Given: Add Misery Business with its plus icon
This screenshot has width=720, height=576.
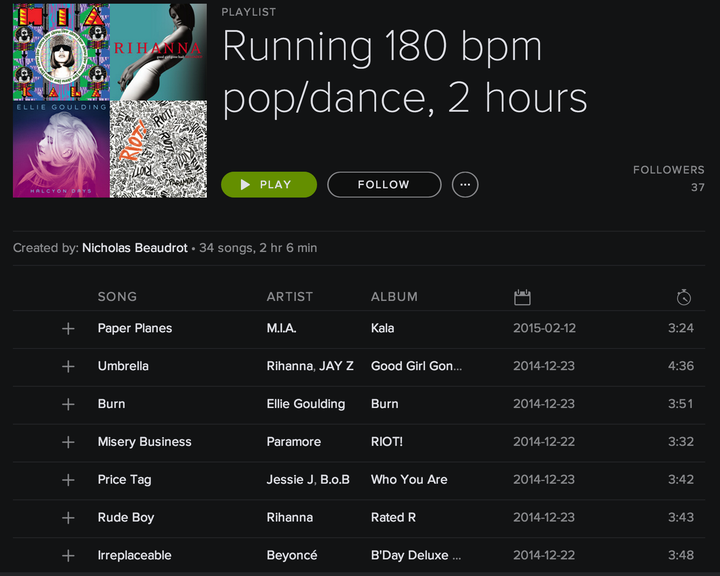Looking at the screenshot, I should [68, 442].
